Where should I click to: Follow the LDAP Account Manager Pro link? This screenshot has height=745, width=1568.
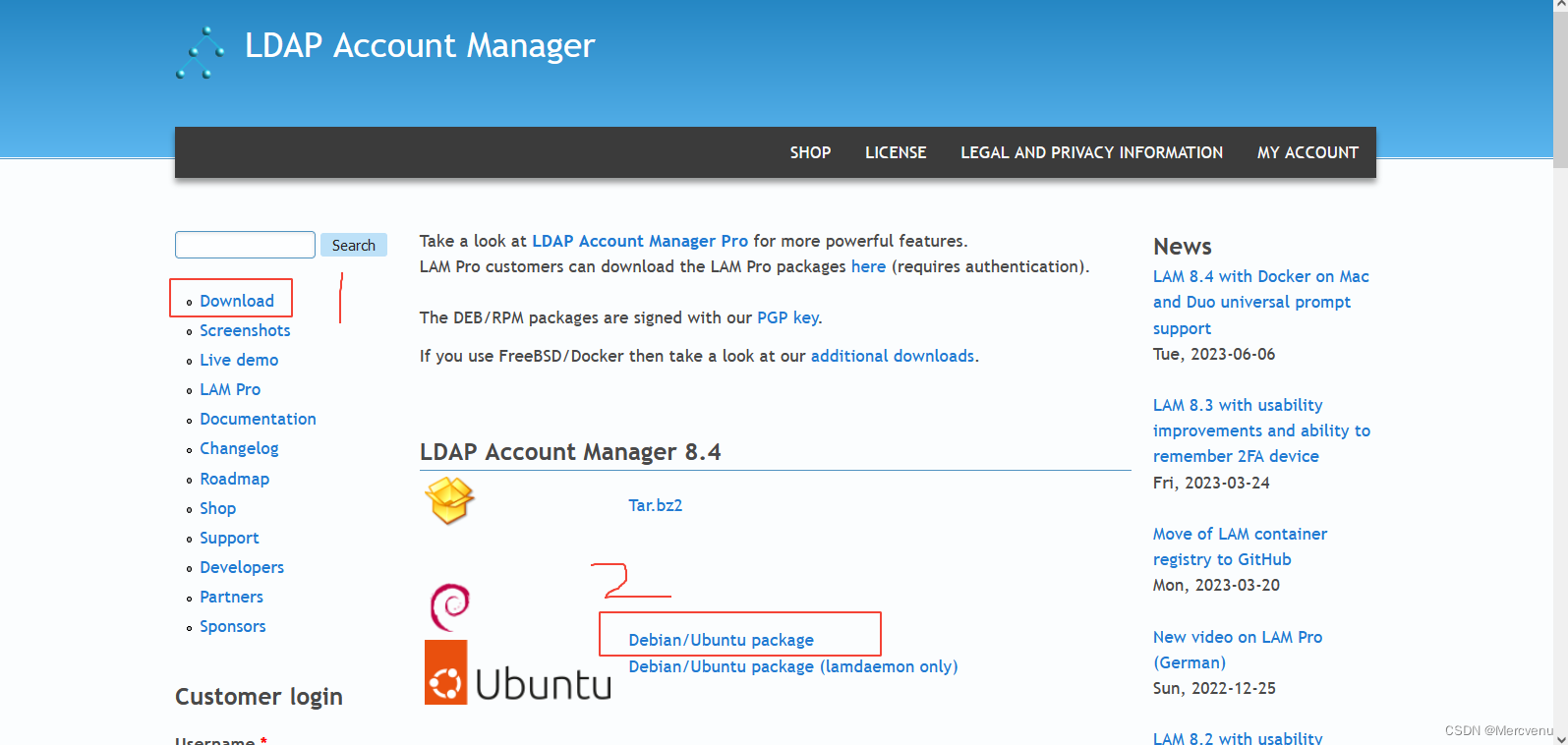pyautogui.click(x=640, y=241)
